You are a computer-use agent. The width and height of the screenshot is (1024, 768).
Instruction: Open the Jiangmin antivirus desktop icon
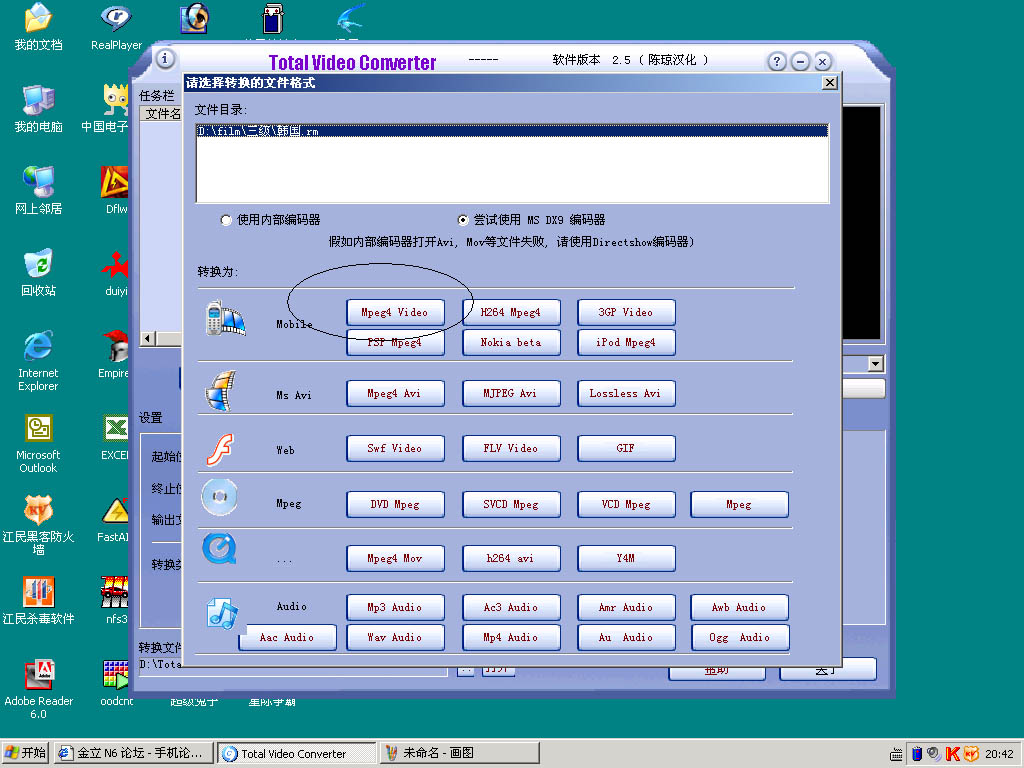39,601
